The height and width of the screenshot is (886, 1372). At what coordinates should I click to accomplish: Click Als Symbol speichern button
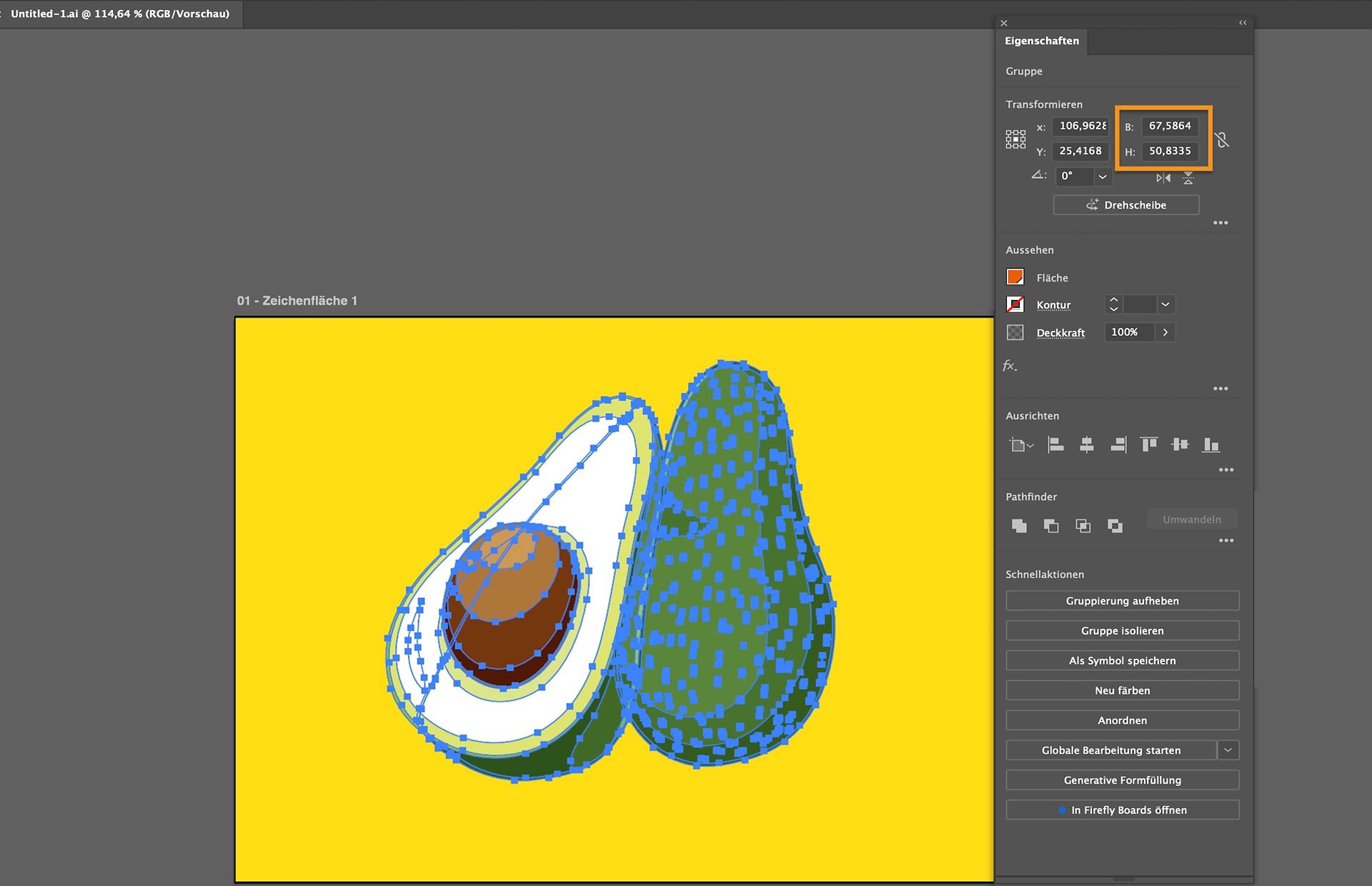coord(1123,661)
